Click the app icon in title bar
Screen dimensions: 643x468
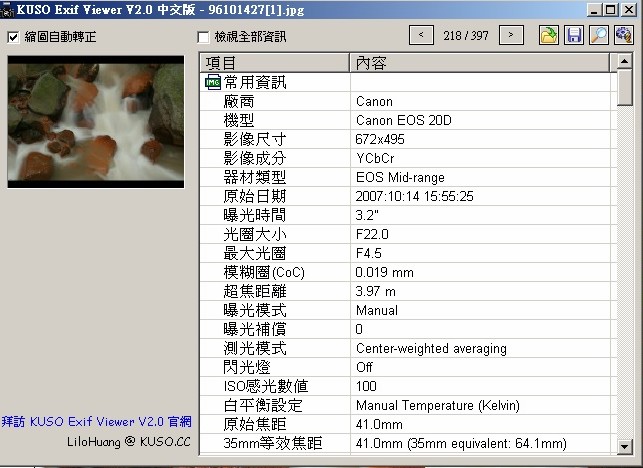point(7,10)
